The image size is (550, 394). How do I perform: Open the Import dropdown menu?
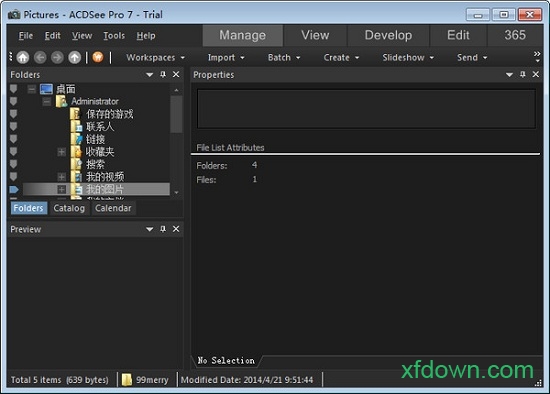[226, 58]
